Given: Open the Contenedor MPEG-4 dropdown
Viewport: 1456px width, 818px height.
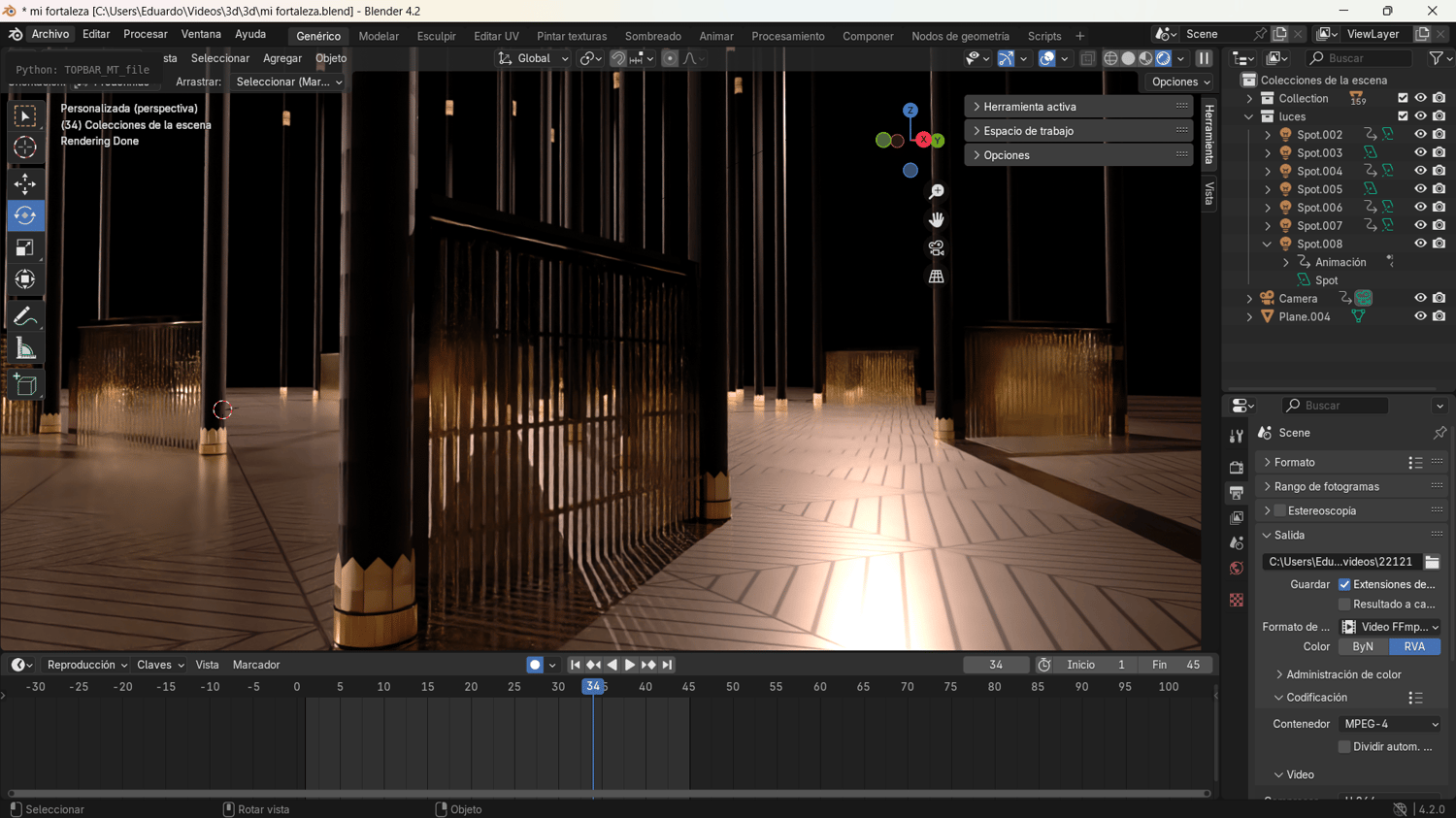Looking at the screenshot, I should click(x=1390, y=724).
